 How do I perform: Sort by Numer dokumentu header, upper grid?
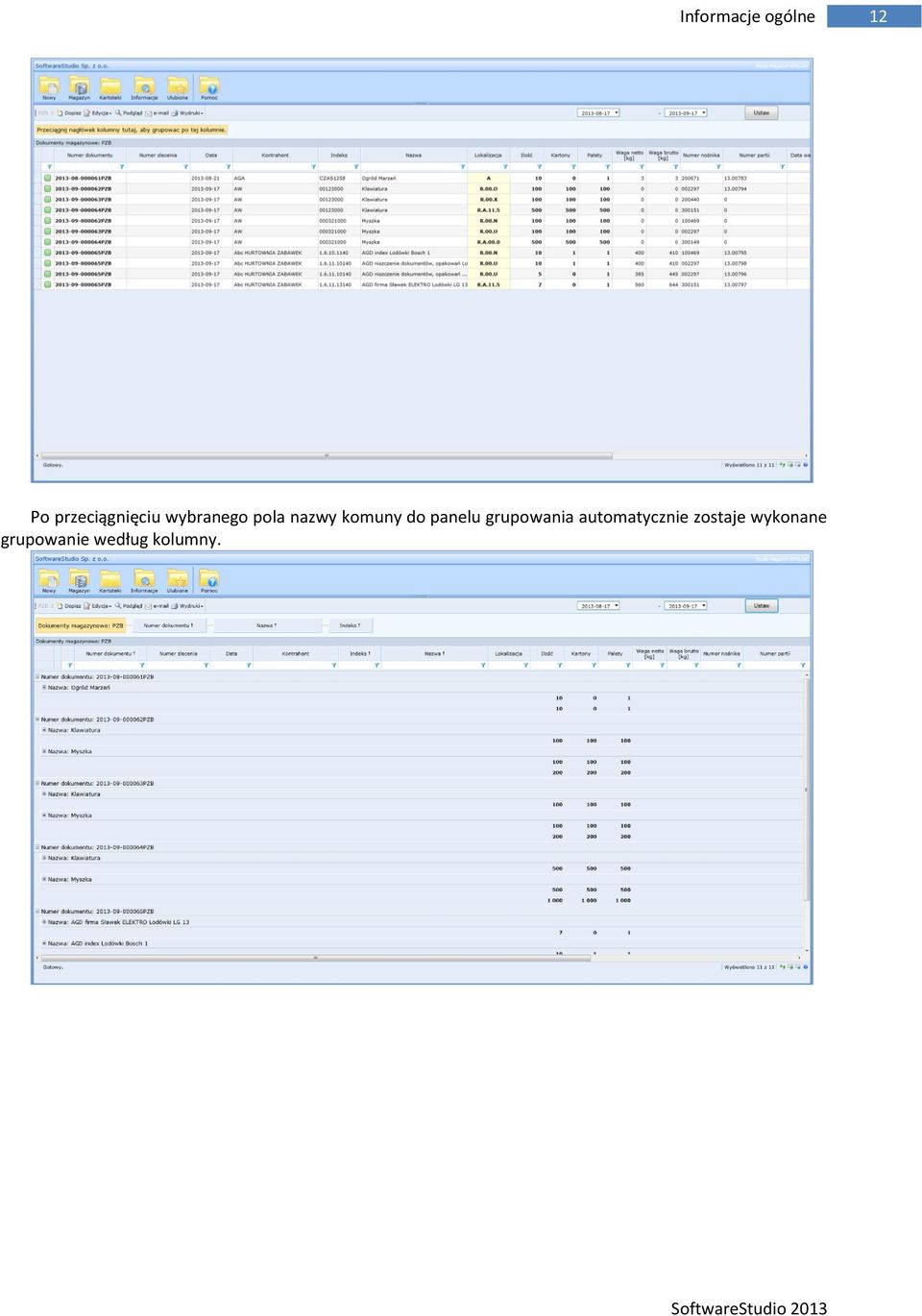click(89, 155)
